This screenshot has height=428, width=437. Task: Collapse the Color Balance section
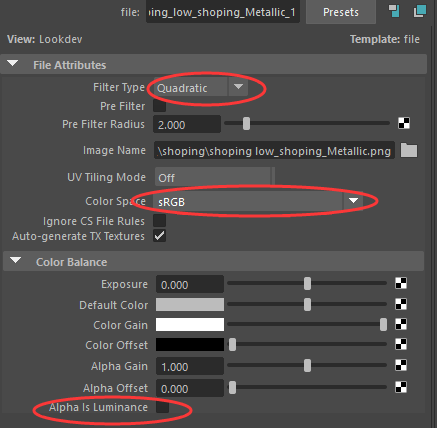tap(15, 260)
